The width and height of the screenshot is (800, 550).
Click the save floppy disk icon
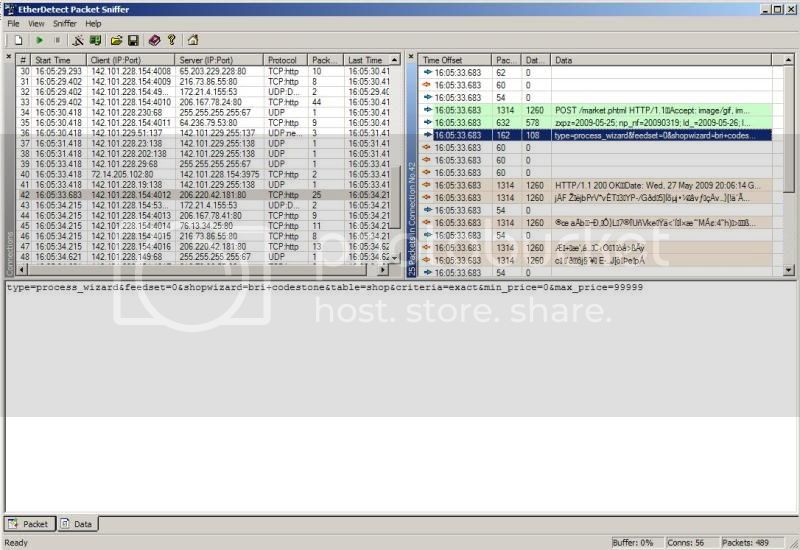coord(133,40)
